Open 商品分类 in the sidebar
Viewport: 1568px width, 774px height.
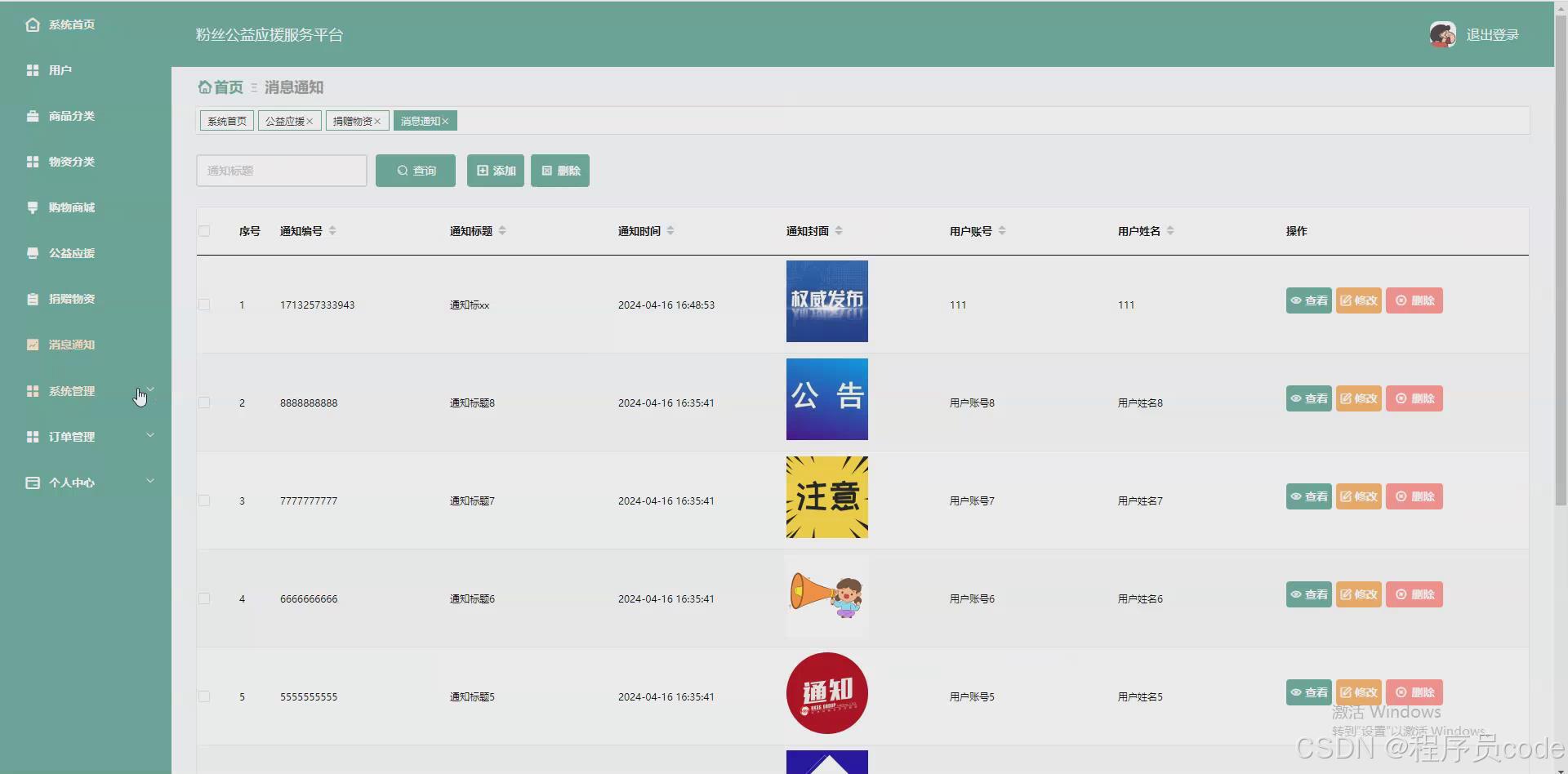click(x=86, y=116)
